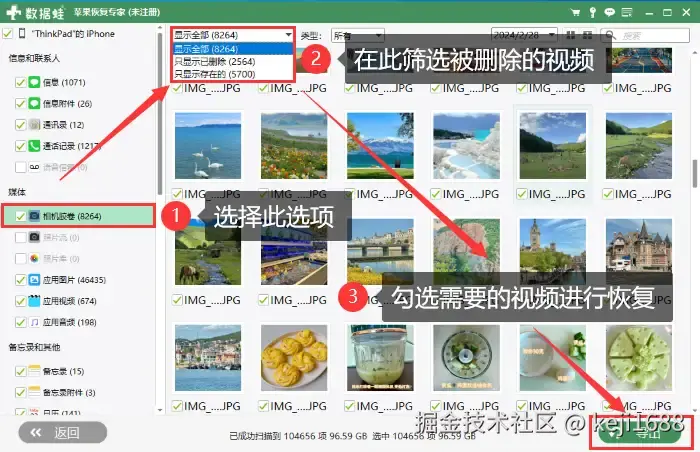Image resolution: width=700 pixels, height=452 pixels.
Task: Click the green export button
Action: pyautogui.click(x=639, y=433)
